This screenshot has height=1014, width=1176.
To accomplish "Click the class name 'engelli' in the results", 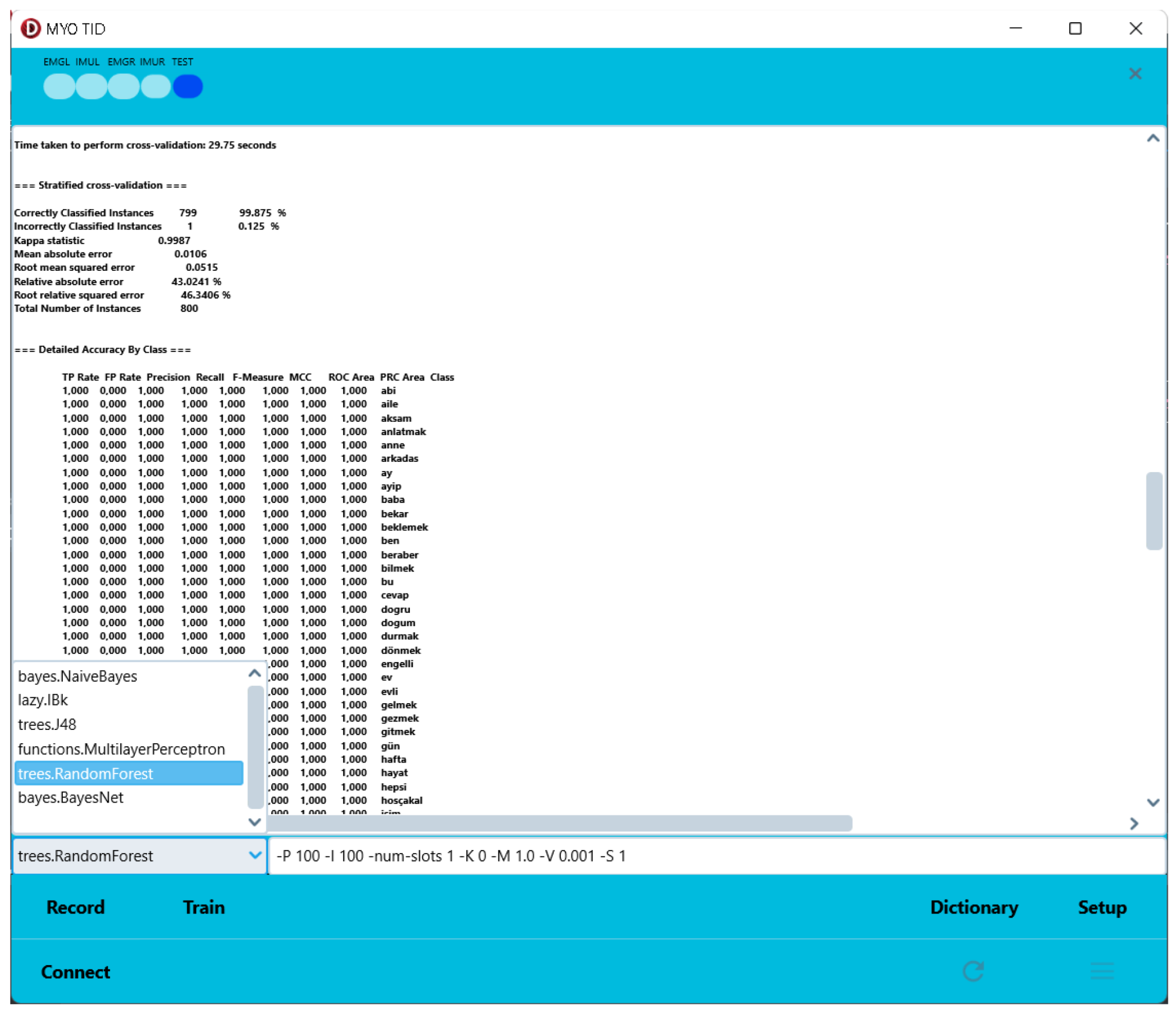I will pos(397,664).
